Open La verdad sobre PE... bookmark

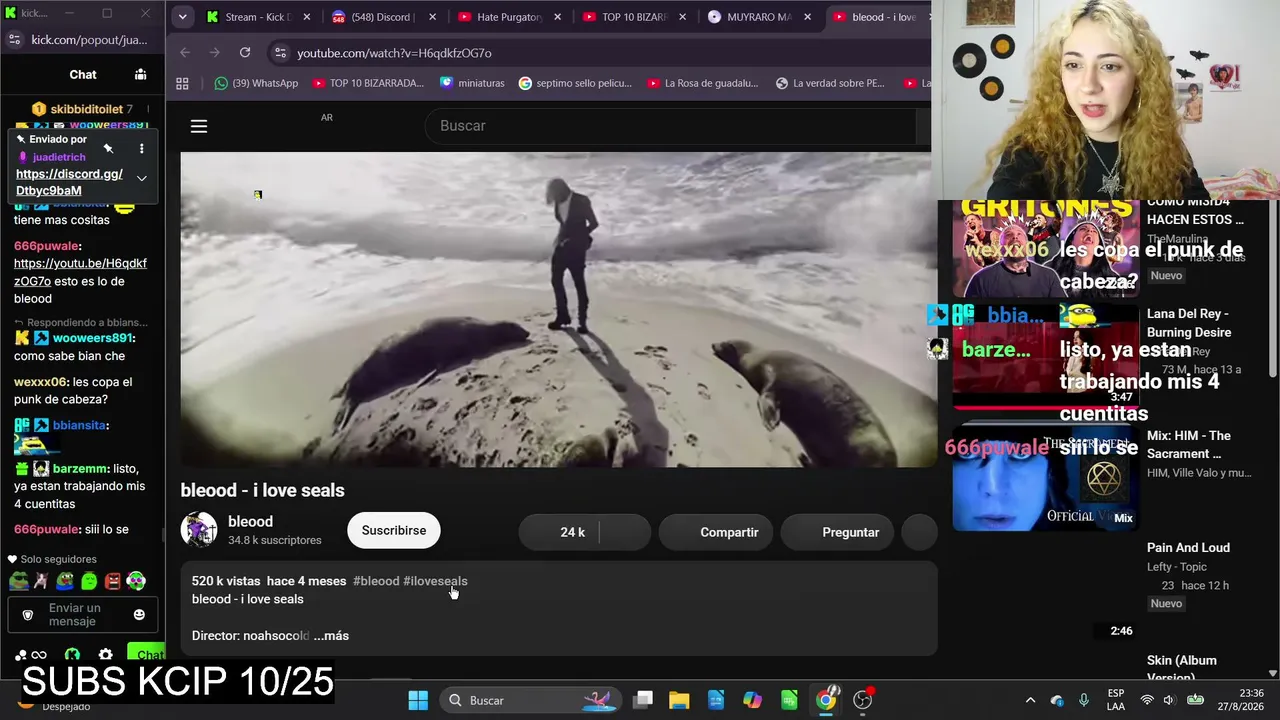830,83
